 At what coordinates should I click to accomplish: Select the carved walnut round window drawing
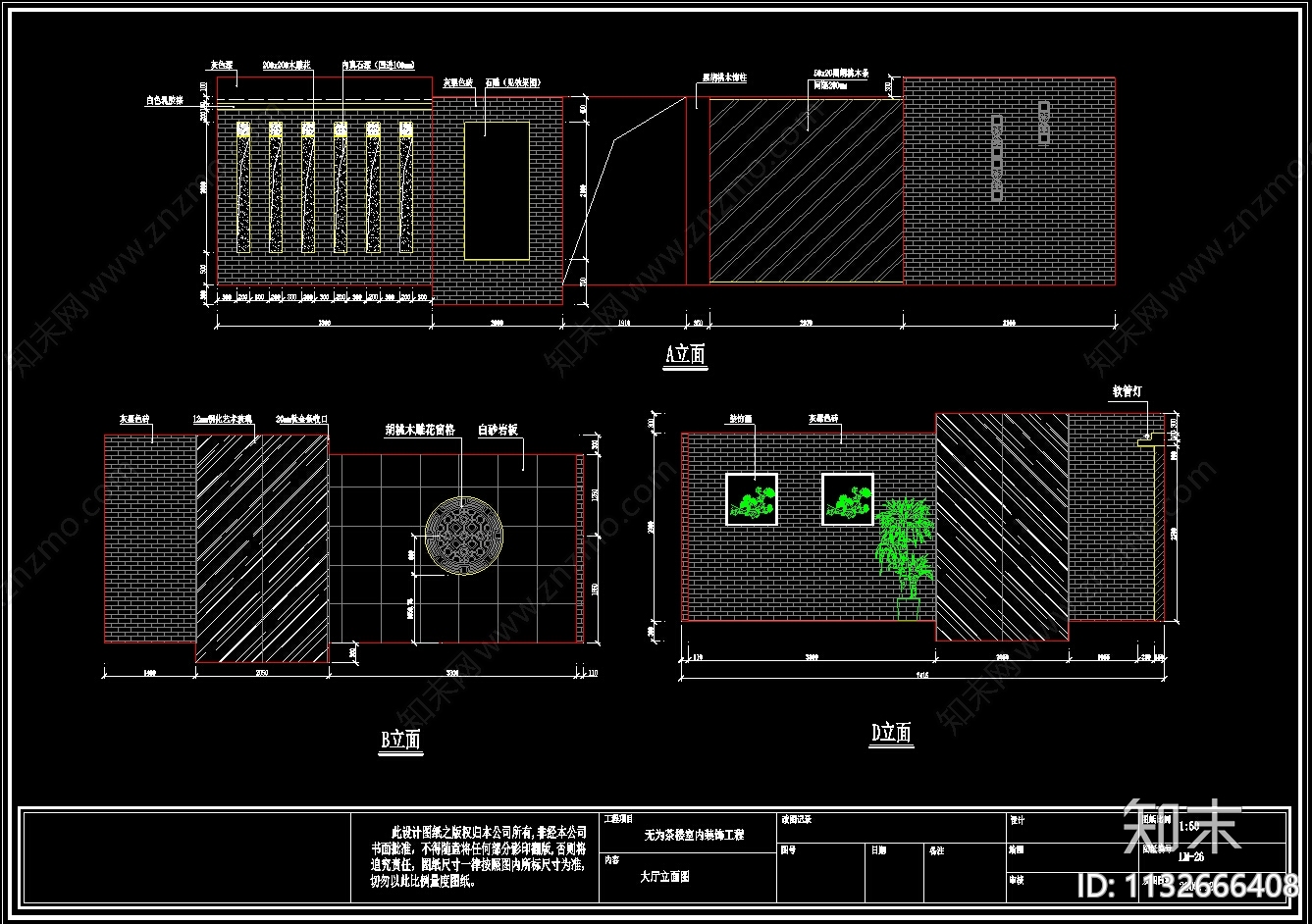pyautogui.click(x=463, y=536)
